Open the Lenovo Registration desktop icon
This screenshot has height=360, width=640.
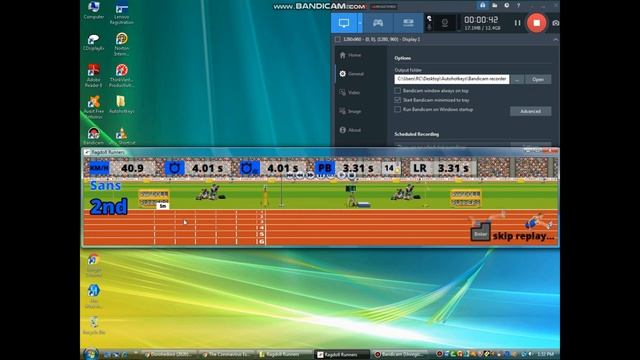pos(121,13)
